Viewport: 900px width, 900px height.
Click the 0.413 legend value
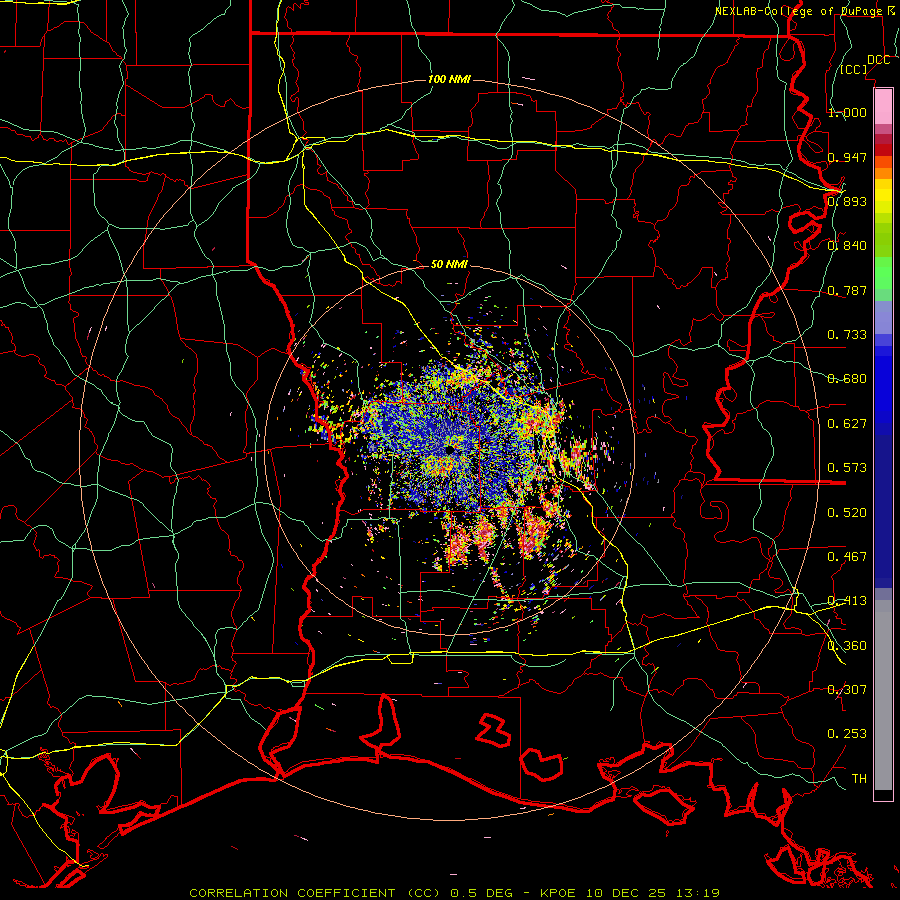(847, 601)
